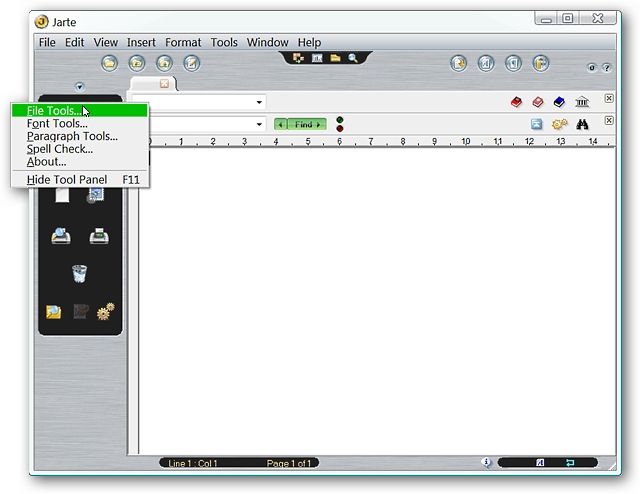This screenshot has width=640, height=494.
Task: Open the Help menu
Action: click(x=309, y=42)
